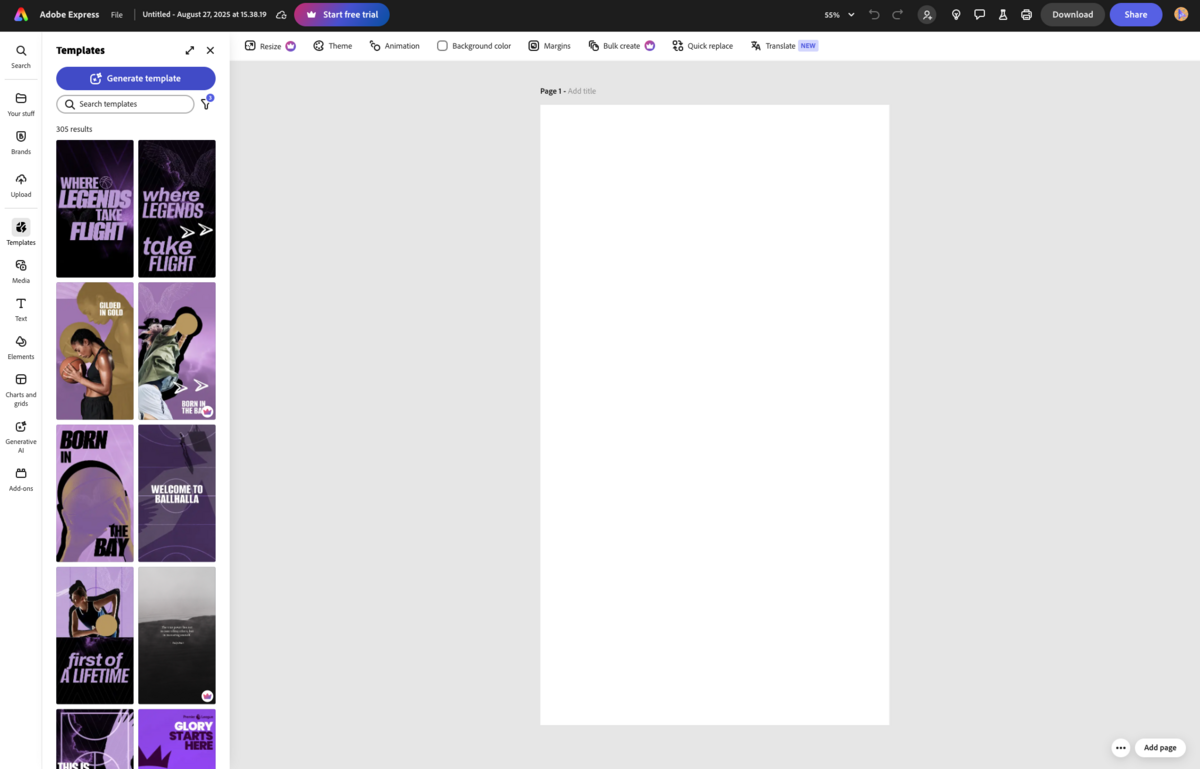The height and width of the screenshot is (769, 1200).
Task: Open the Search panel in sidebar
Action: tap(20, 56)
